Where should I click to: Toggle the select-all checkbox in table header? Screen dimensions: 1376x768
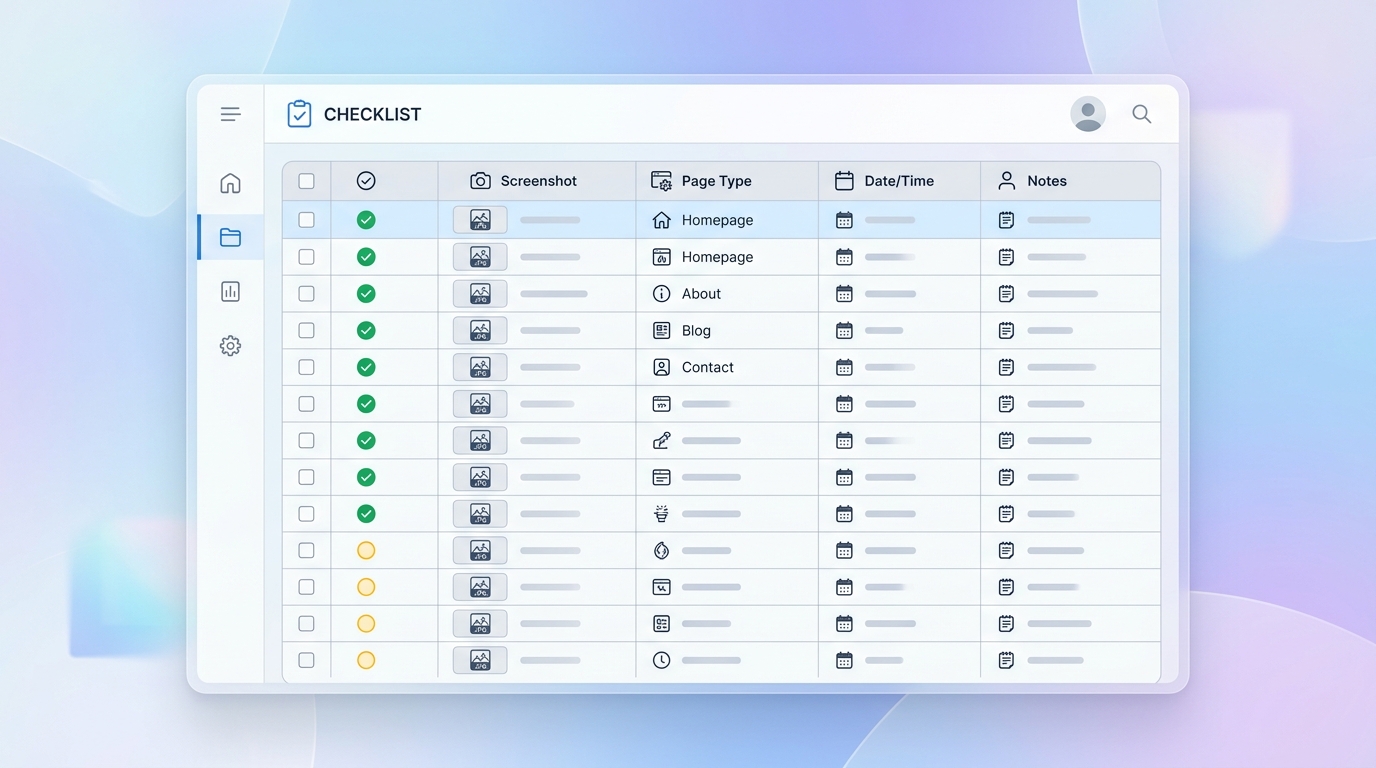[306, 181]
